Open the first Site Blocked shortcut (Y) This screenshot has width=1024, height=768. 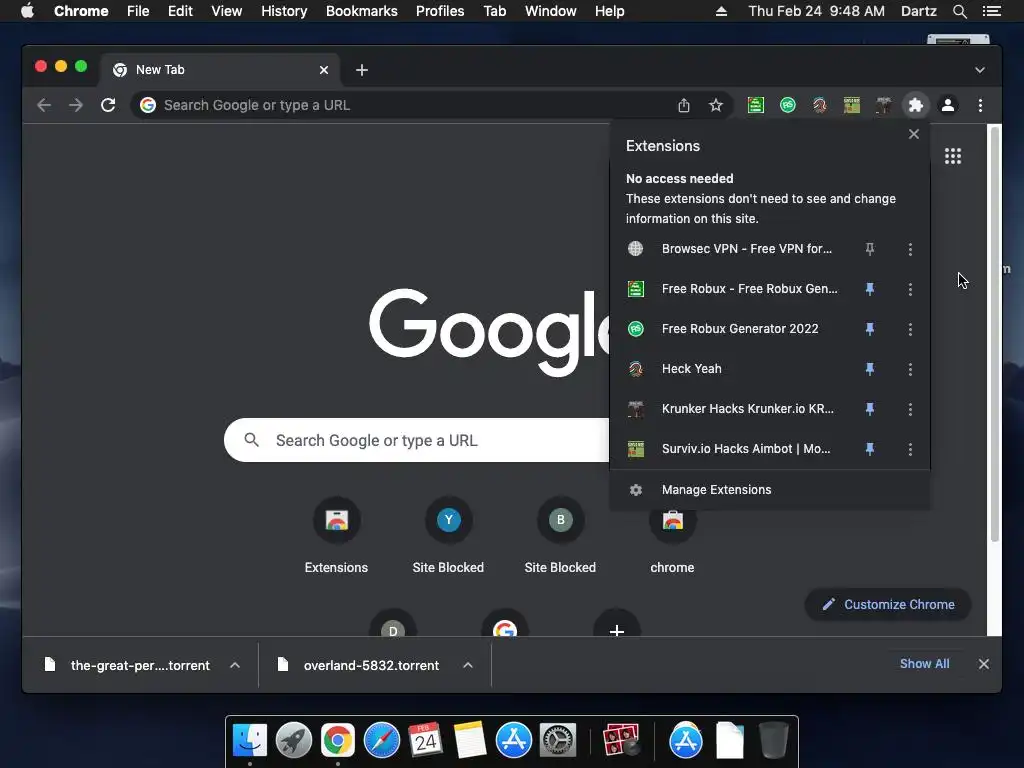pos(448,537)
